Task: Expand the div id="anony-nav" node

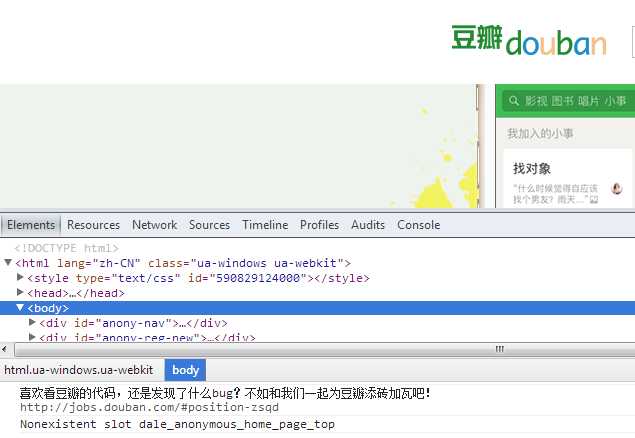Action: click(x=32, y=323)
